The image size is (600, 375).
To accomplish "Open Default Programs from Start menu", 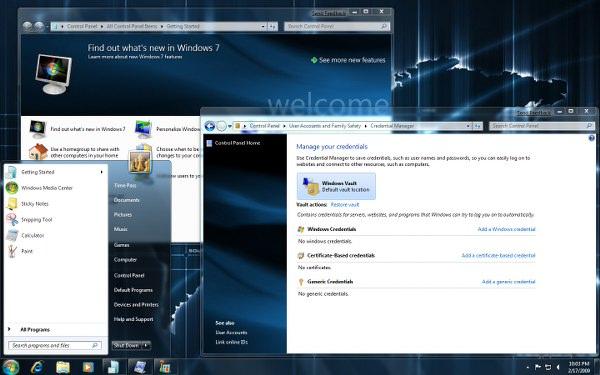I will (133, 290).
